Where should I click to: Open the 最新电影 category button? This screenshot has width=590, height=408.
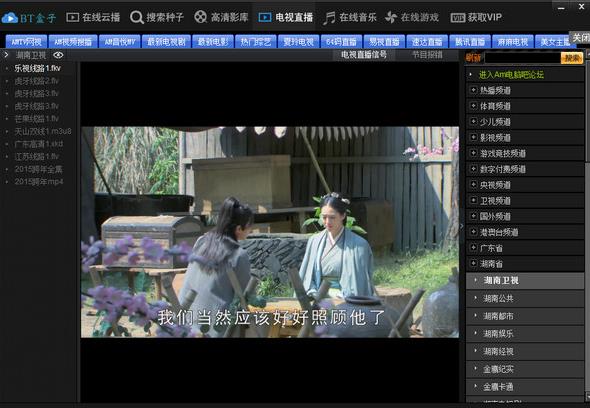[213, 42]
